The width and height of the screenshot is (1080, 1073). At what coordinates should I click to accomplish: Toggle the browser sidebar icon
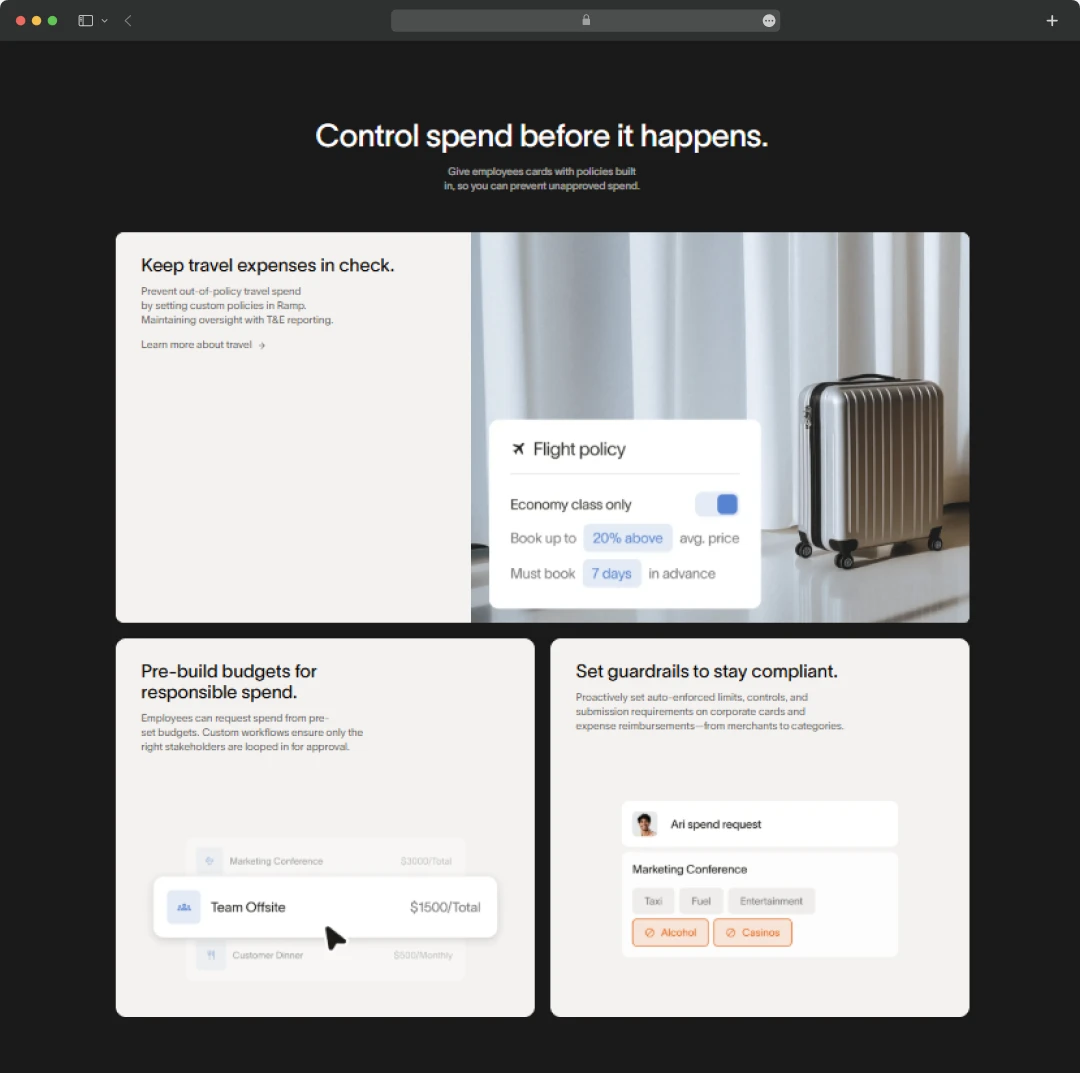pos(85,21)
